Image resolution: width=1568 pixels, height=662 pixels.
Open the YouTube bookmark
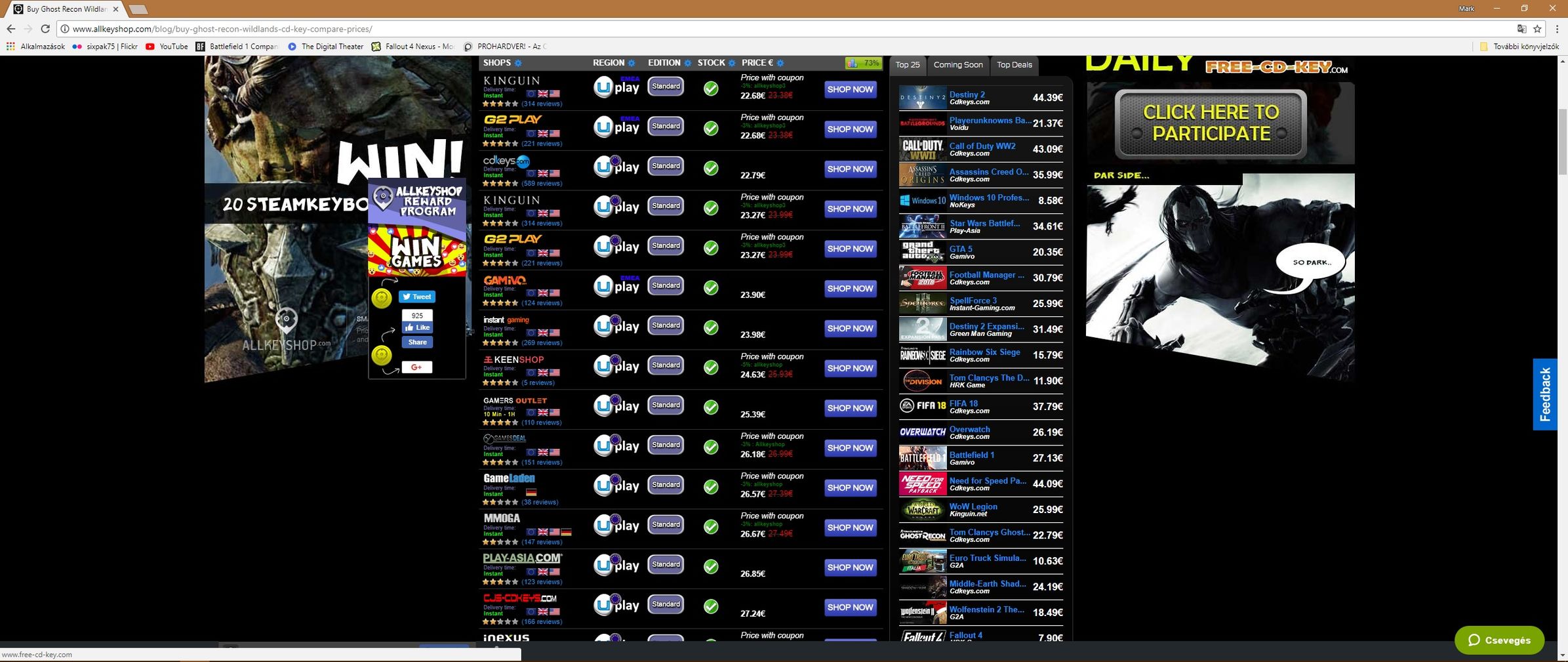167,47
